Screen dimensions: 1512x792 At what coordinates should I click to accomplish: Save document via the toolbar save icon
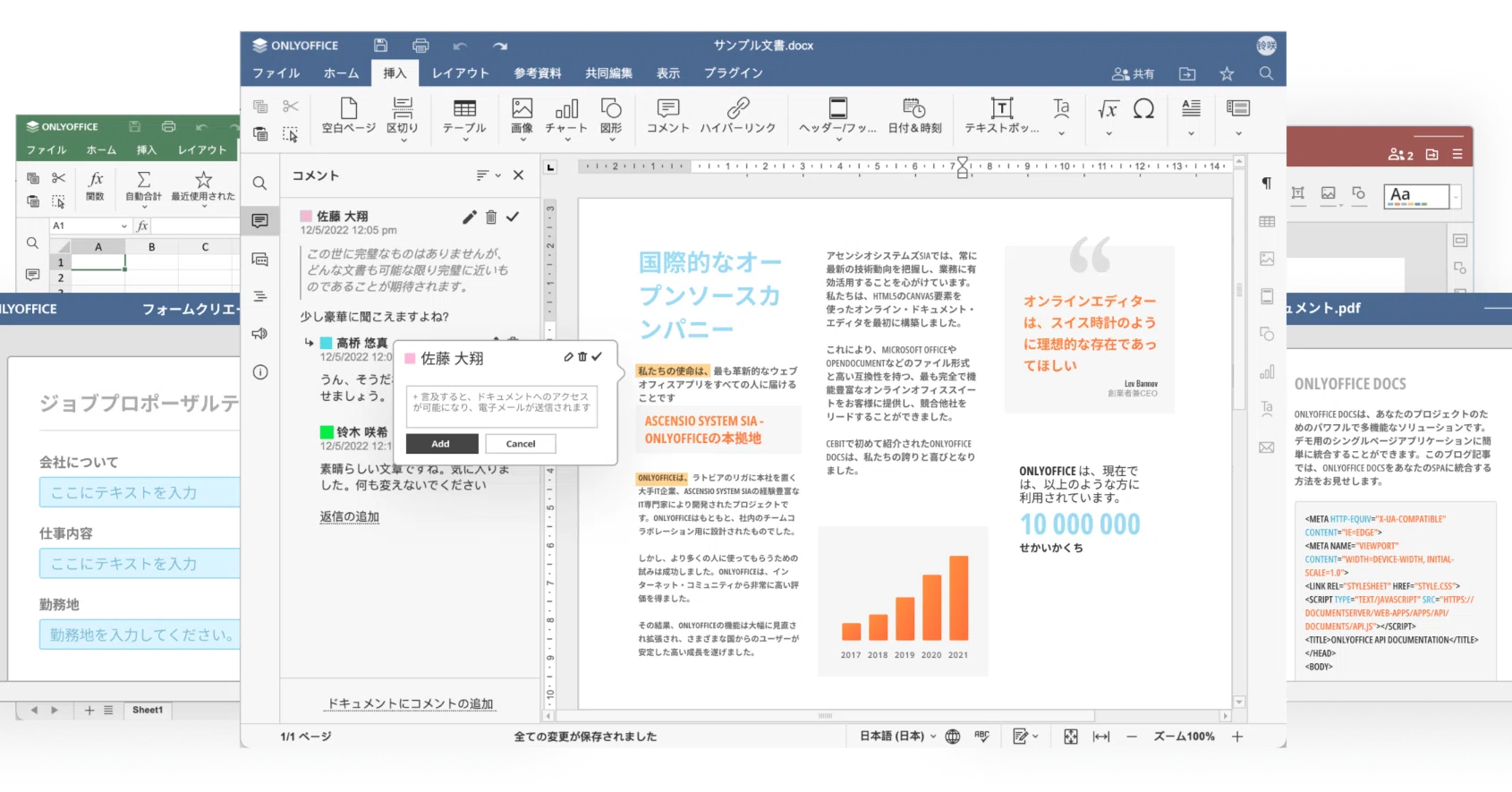(381, 46)
